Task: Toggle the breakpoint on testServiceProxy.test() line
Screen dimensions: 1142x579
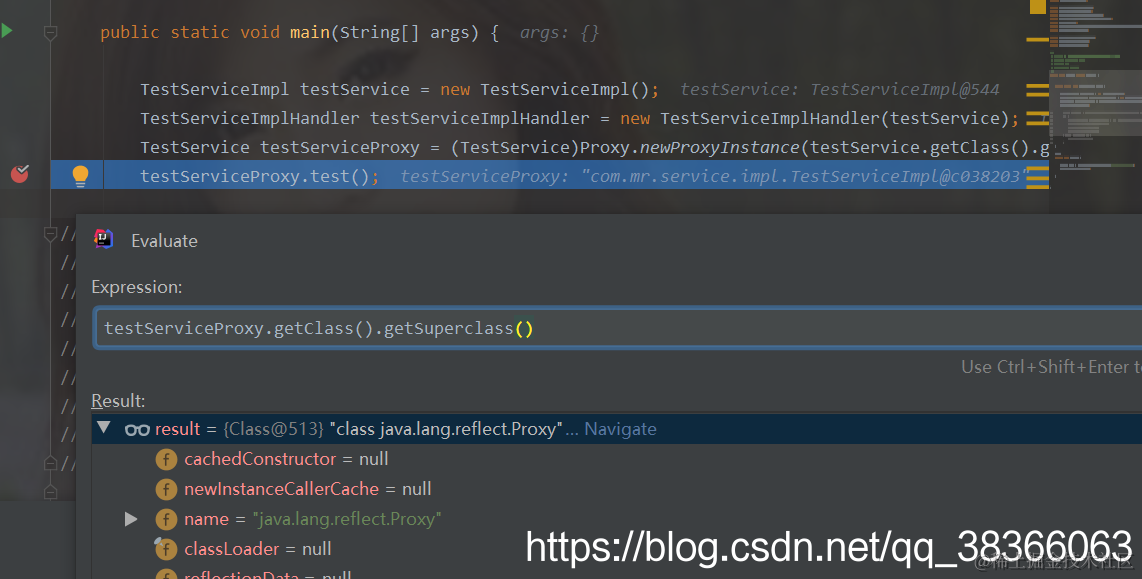Action: (20, 174)
